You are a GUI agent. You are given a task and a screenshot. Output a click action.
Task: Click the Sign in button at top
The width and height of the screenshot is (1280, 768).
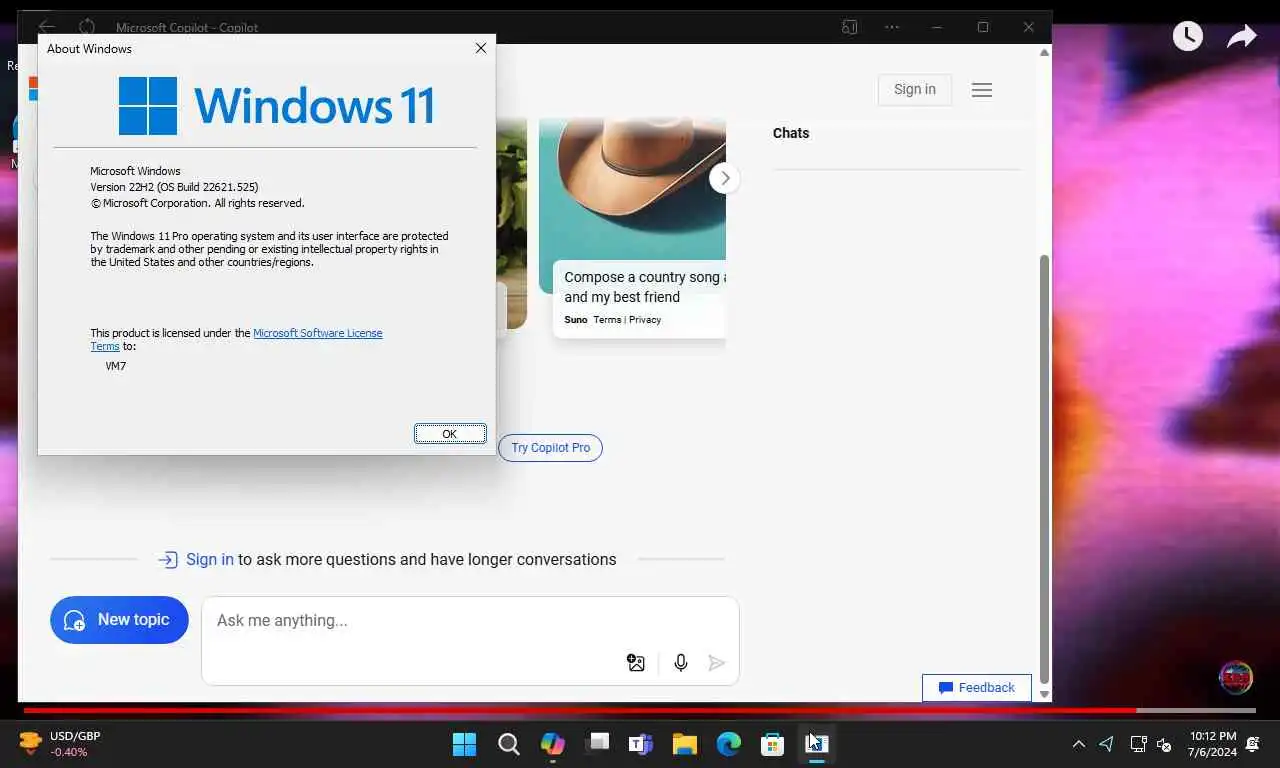point(915,90)
